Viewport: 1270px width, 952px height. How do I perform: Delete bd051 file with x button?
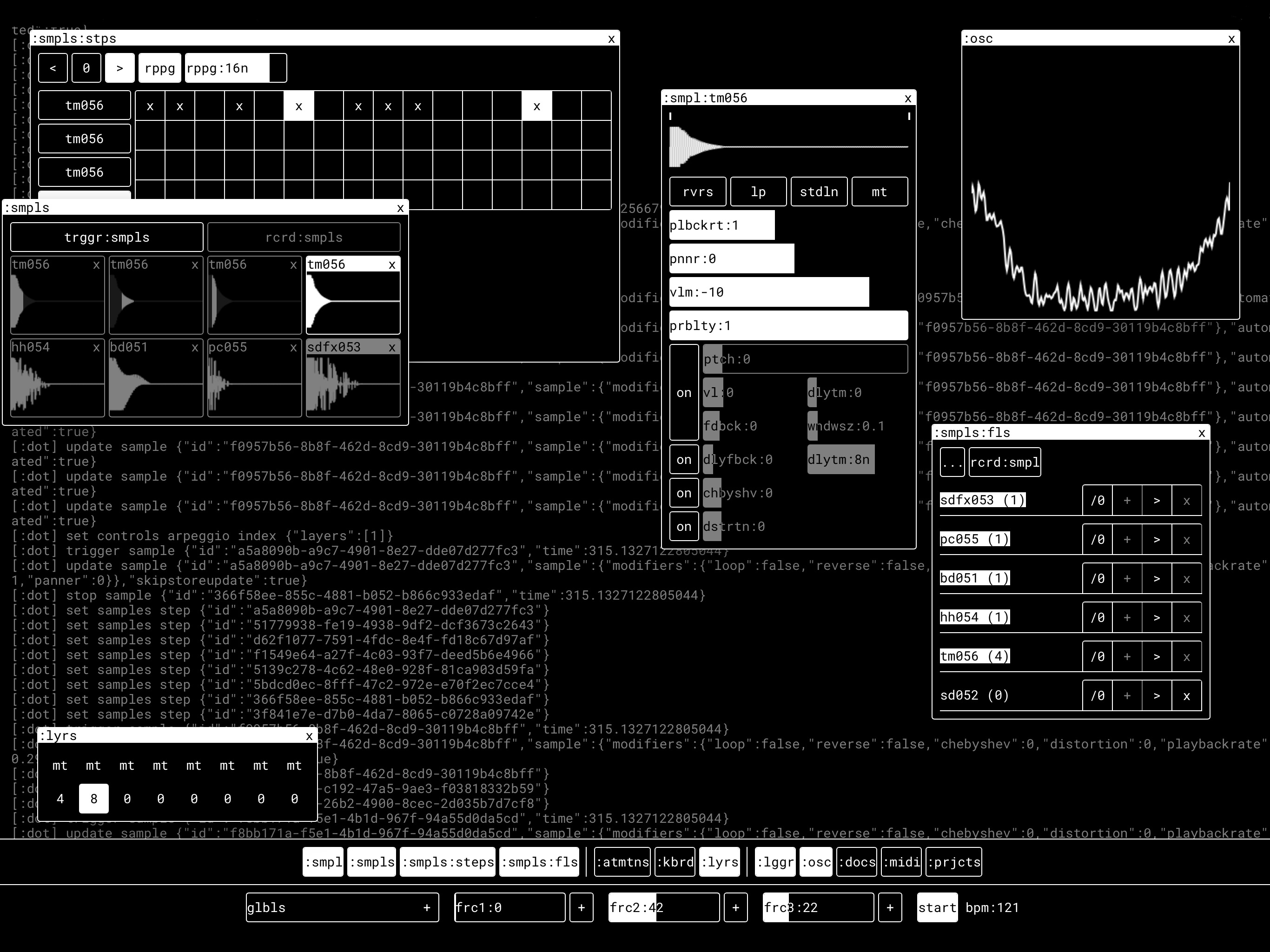pyautogui.click(x=1187, y=578)
